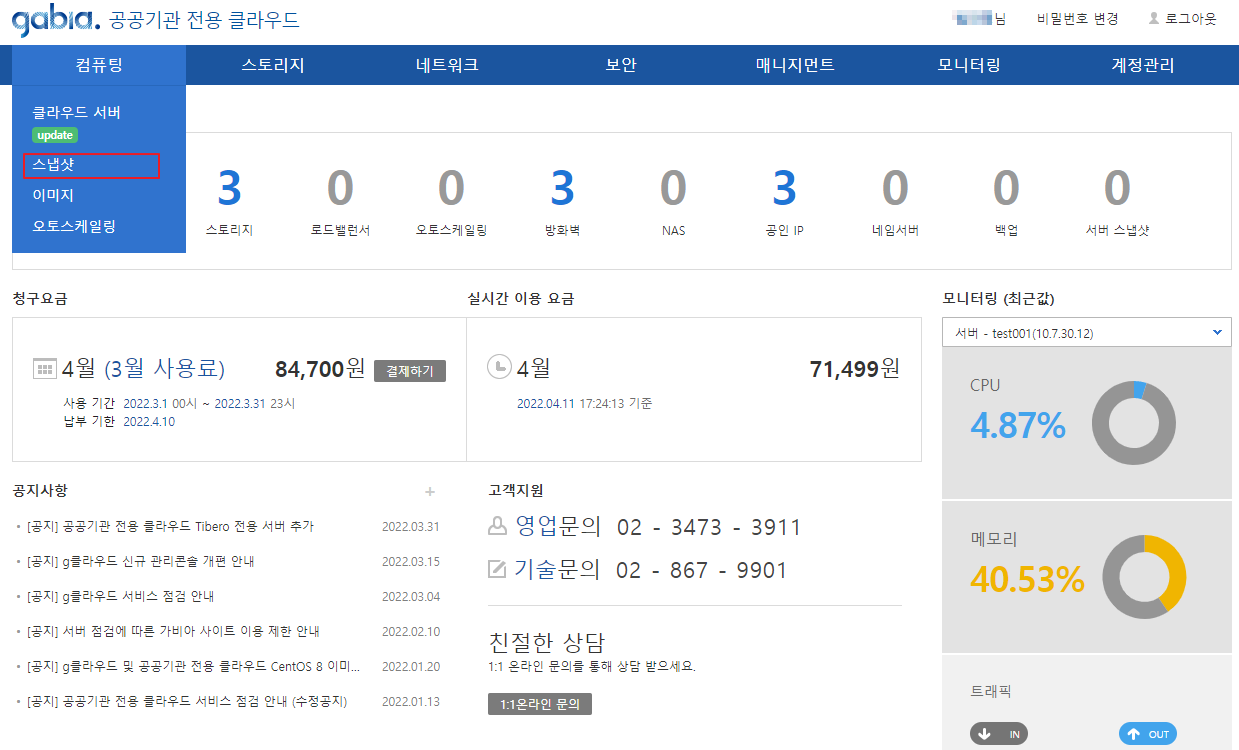Viewport: 1239px width, 750px height.
Task: Click the OUT traffic arrow badge
Action: click(x=1147, y=734)
